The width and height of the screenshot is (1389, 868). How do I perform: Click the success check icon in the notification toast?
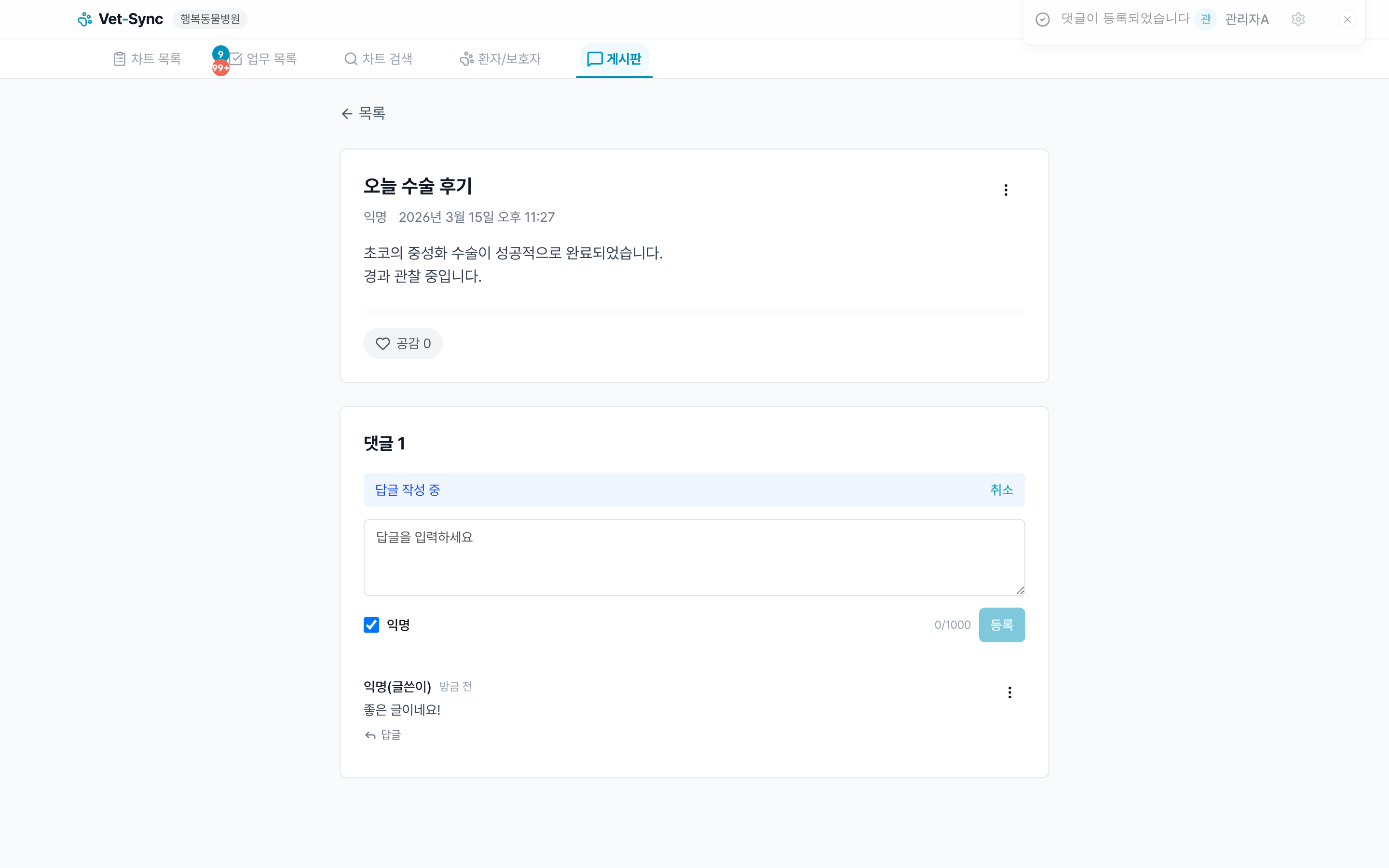[1043, 19]
